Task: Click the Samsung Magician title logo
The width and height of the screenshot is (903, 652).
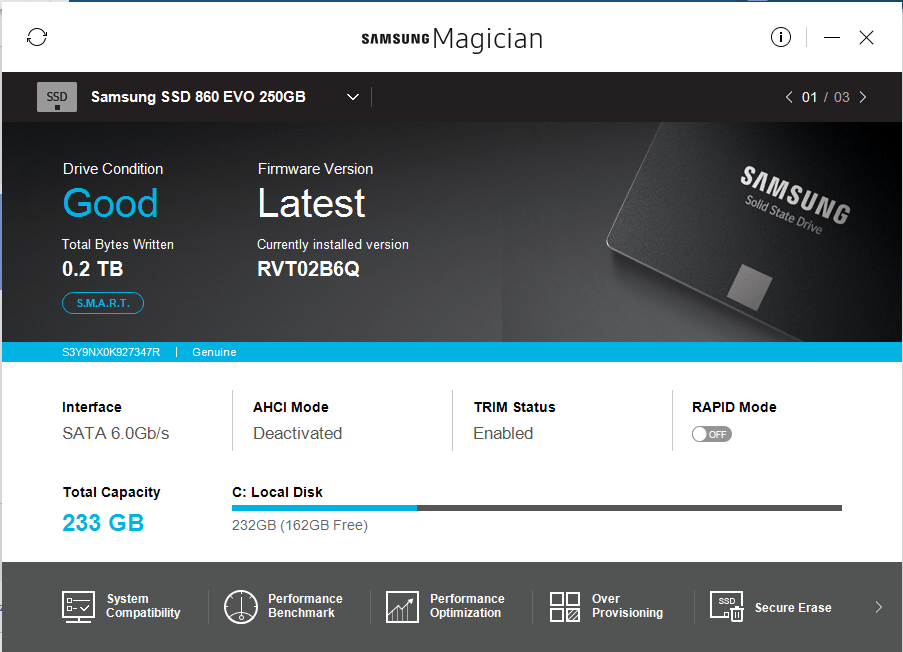Action: (x=452, y=39)
